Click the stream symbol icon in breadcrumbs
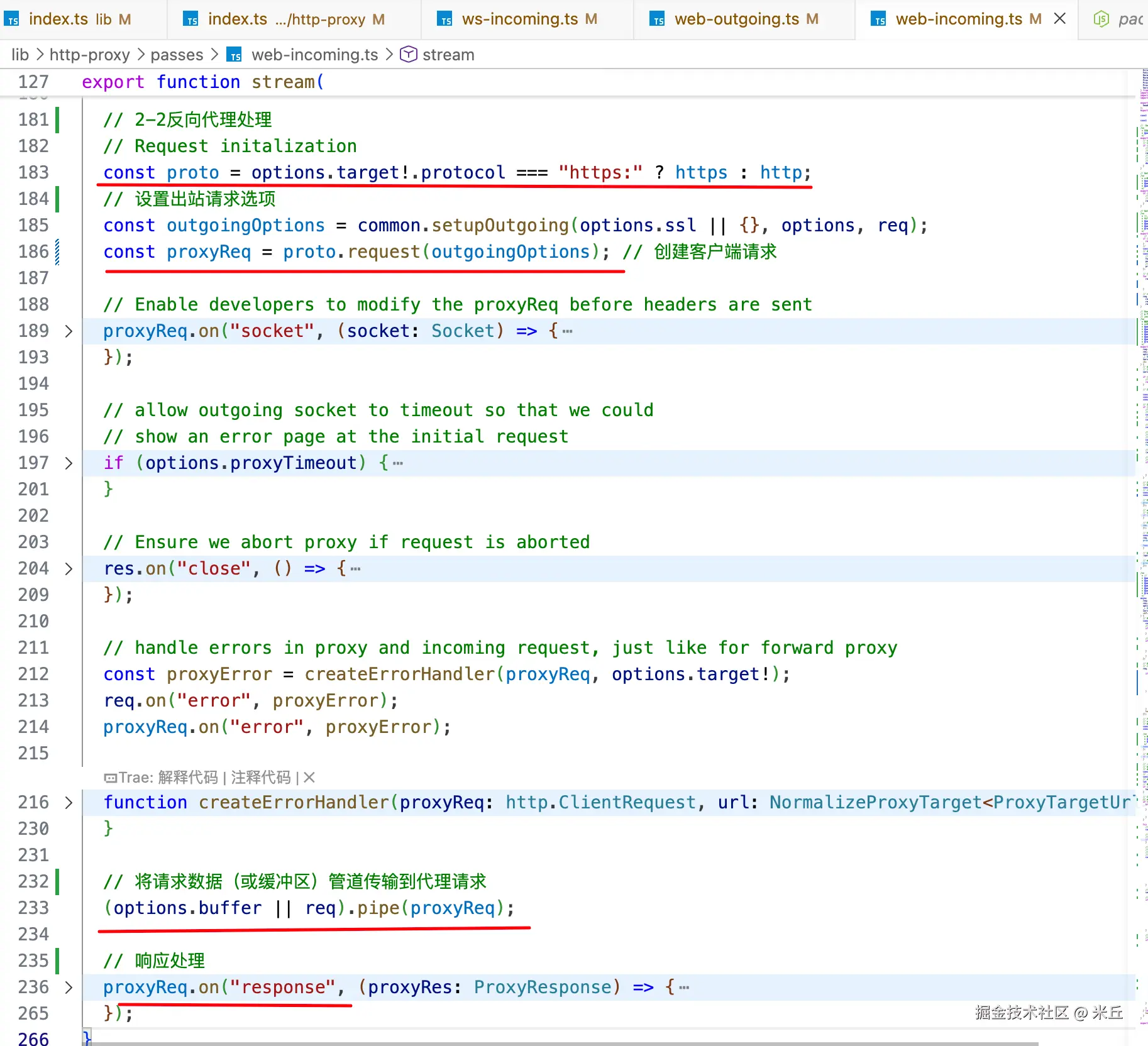The height and width of the screenshot is (1046, 1148). click(409, 55)
